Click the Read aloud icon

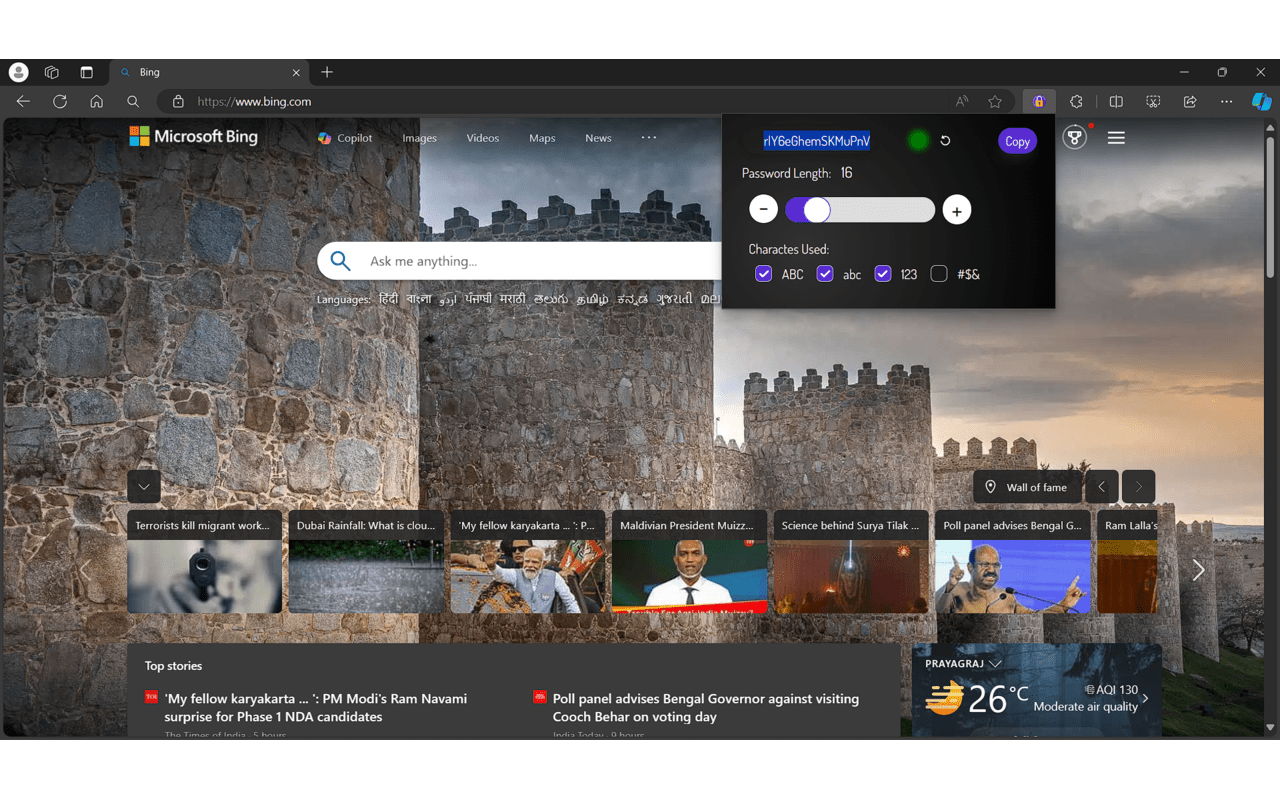(x=962, y=101)
